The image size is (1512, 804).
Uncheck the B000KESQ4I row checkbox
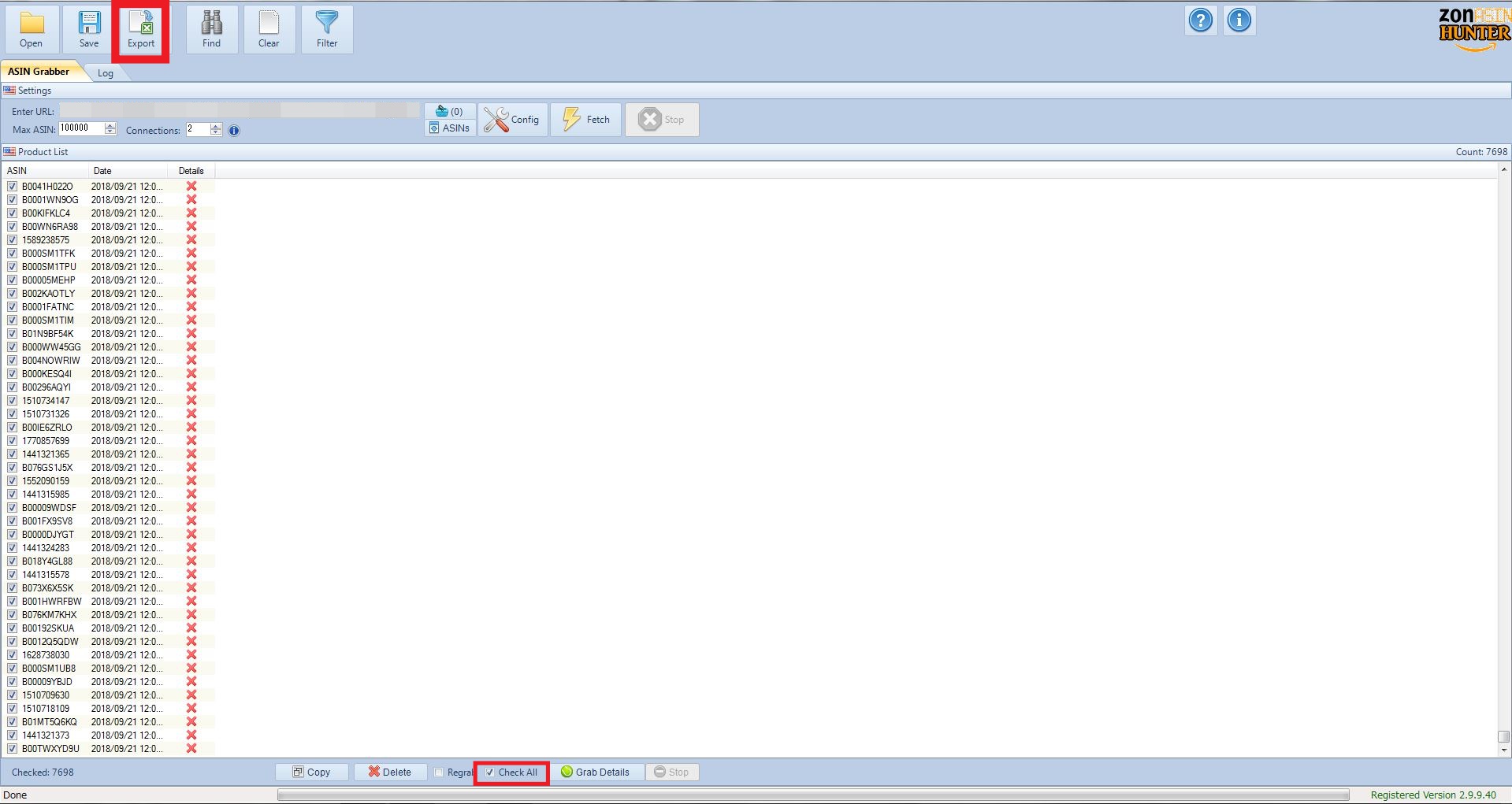pyautogui.click(x=12, y=374)
